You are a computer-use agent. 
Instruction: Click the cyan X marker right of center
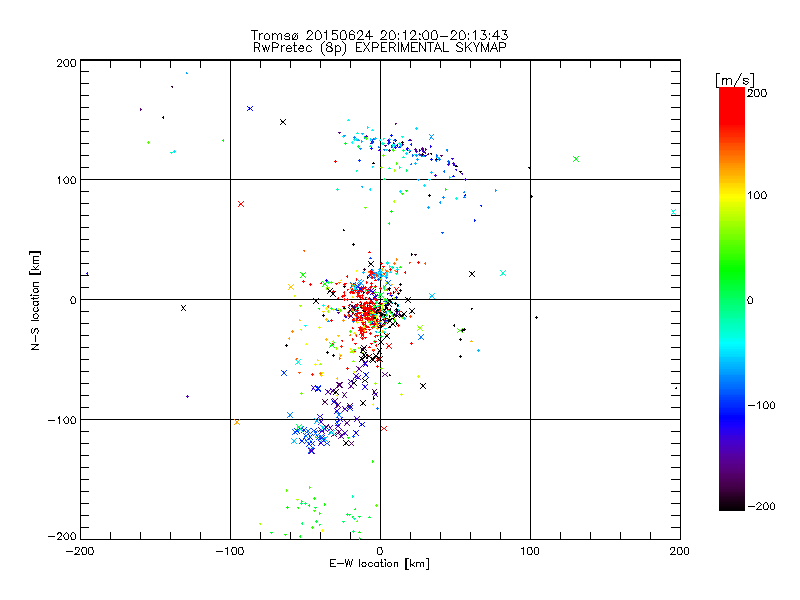click(x=503, y=273)
